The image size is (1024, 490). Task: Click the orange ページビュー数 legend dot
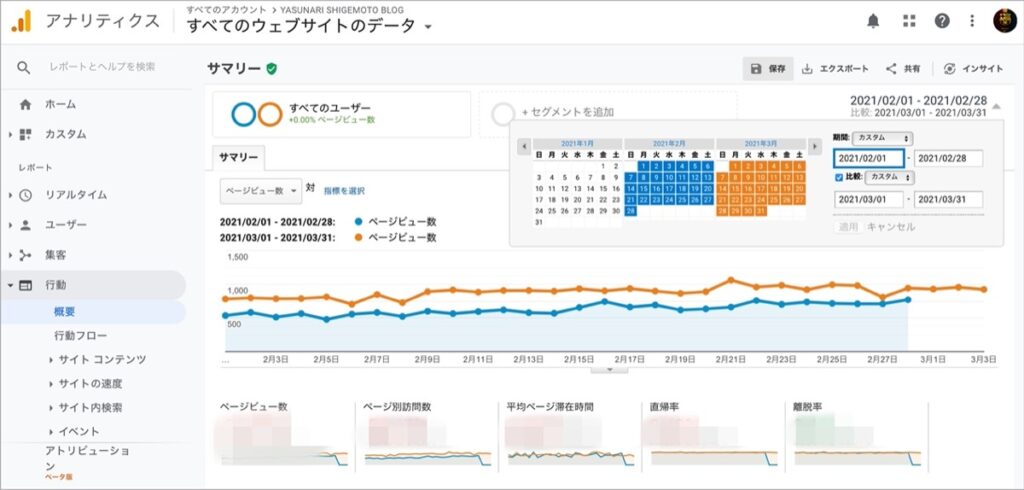358,238
